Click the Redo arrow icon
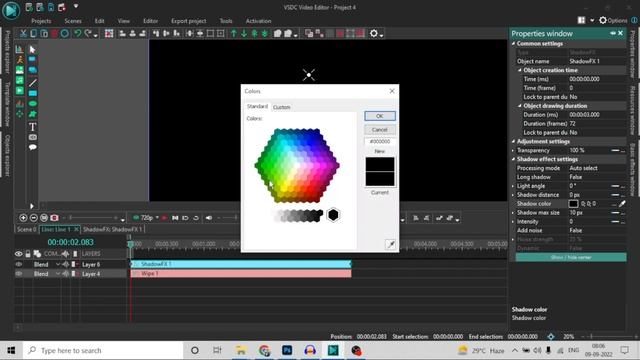640x360 pixels. (x=88, y=33)
